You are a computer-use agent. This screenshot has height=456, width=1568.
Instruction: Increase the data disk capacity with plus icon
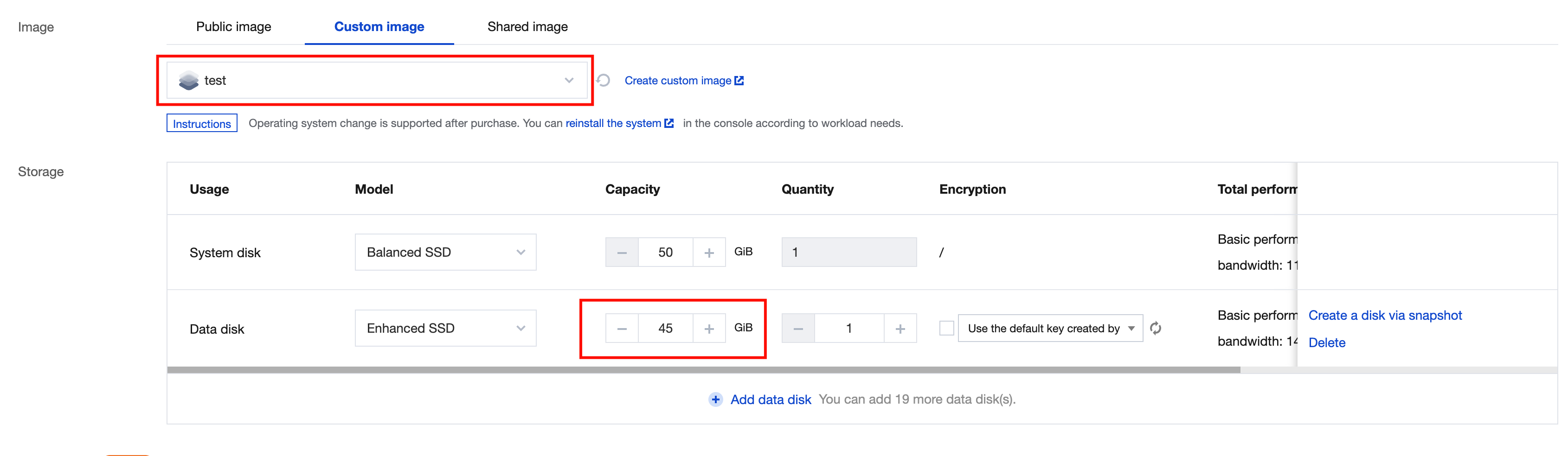click(x=708, y=328)
